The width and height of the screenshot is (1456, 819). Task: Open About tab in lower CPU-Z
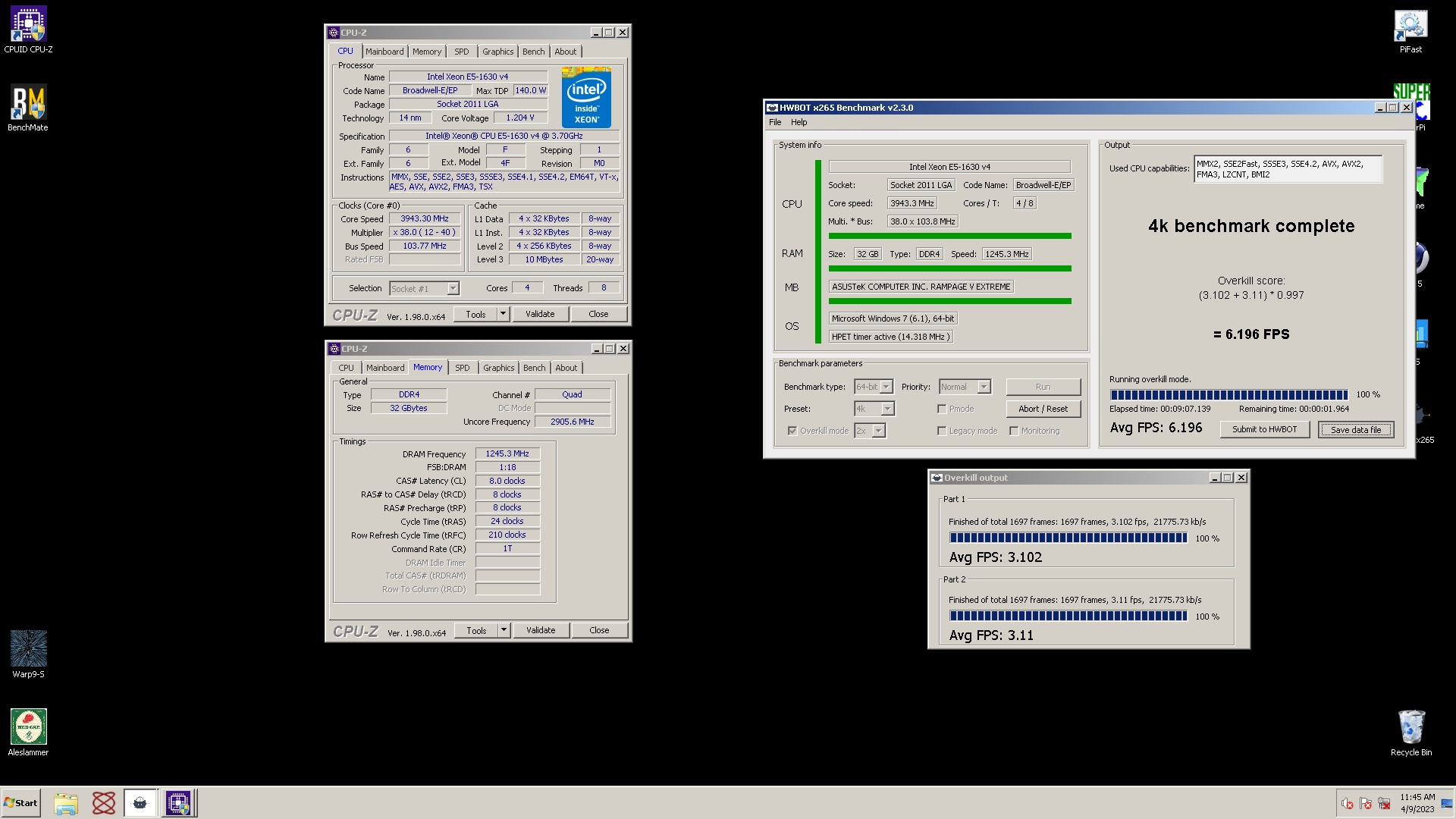[x=566, y=368]
